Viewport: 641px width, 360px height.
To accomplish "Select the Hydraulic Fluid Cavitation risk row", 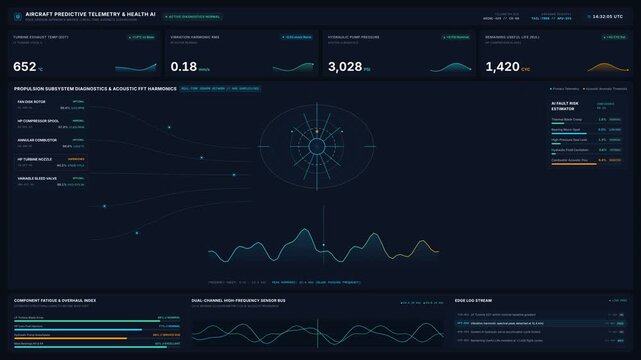I will tap(586, 152).
